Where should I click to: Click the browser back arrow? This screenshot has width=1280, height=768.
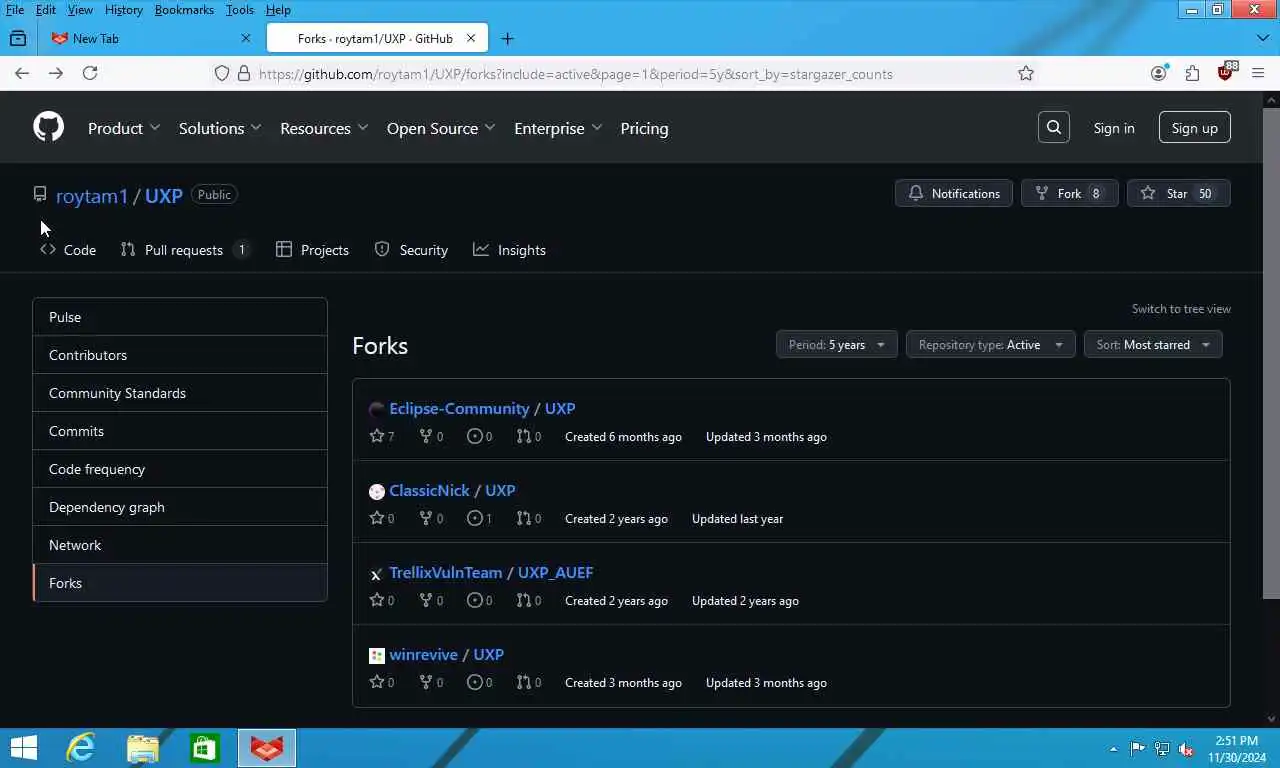tap(22, 73)
